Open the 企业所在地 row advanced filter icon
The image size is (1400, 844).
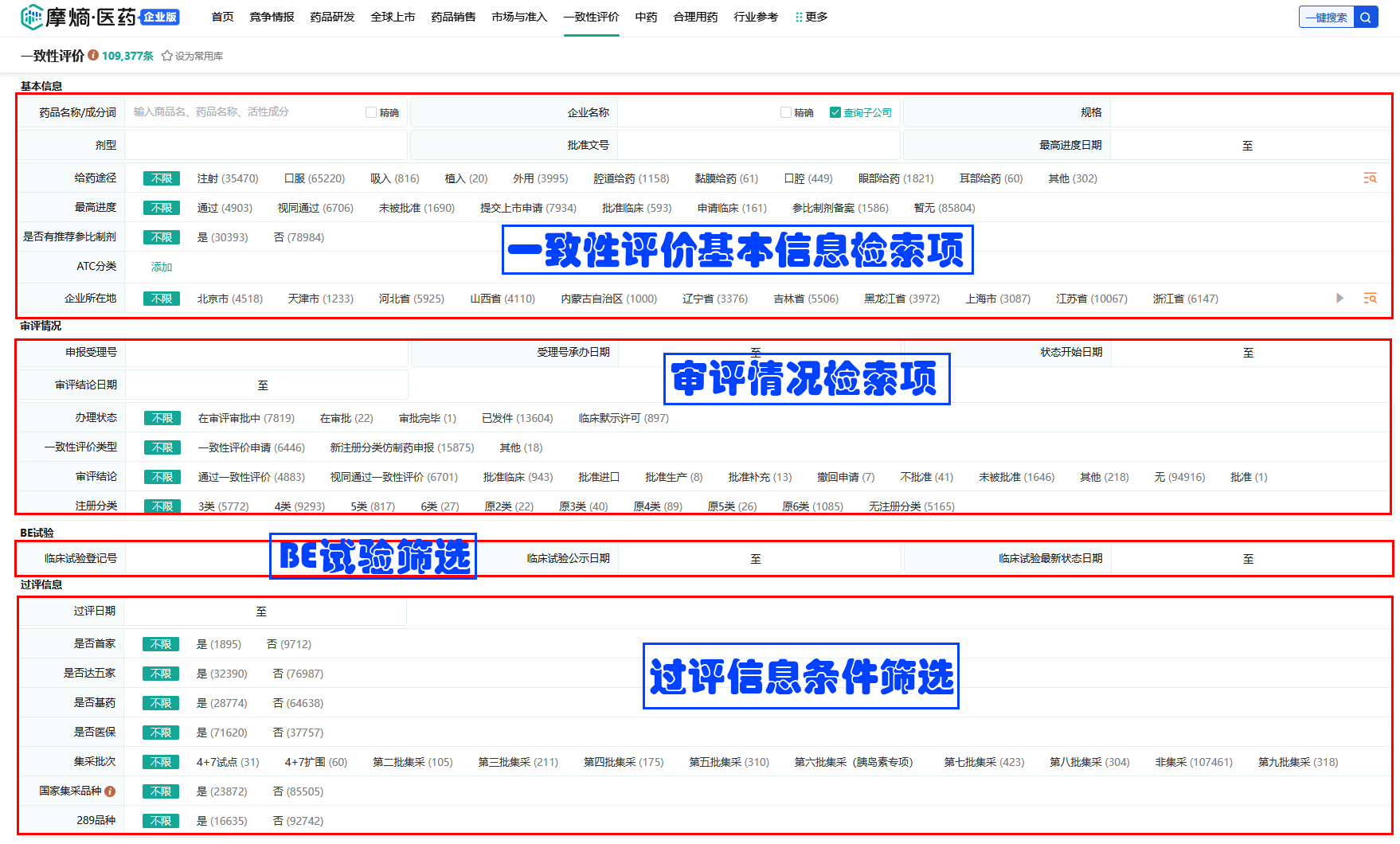[x=1370, y=299]
